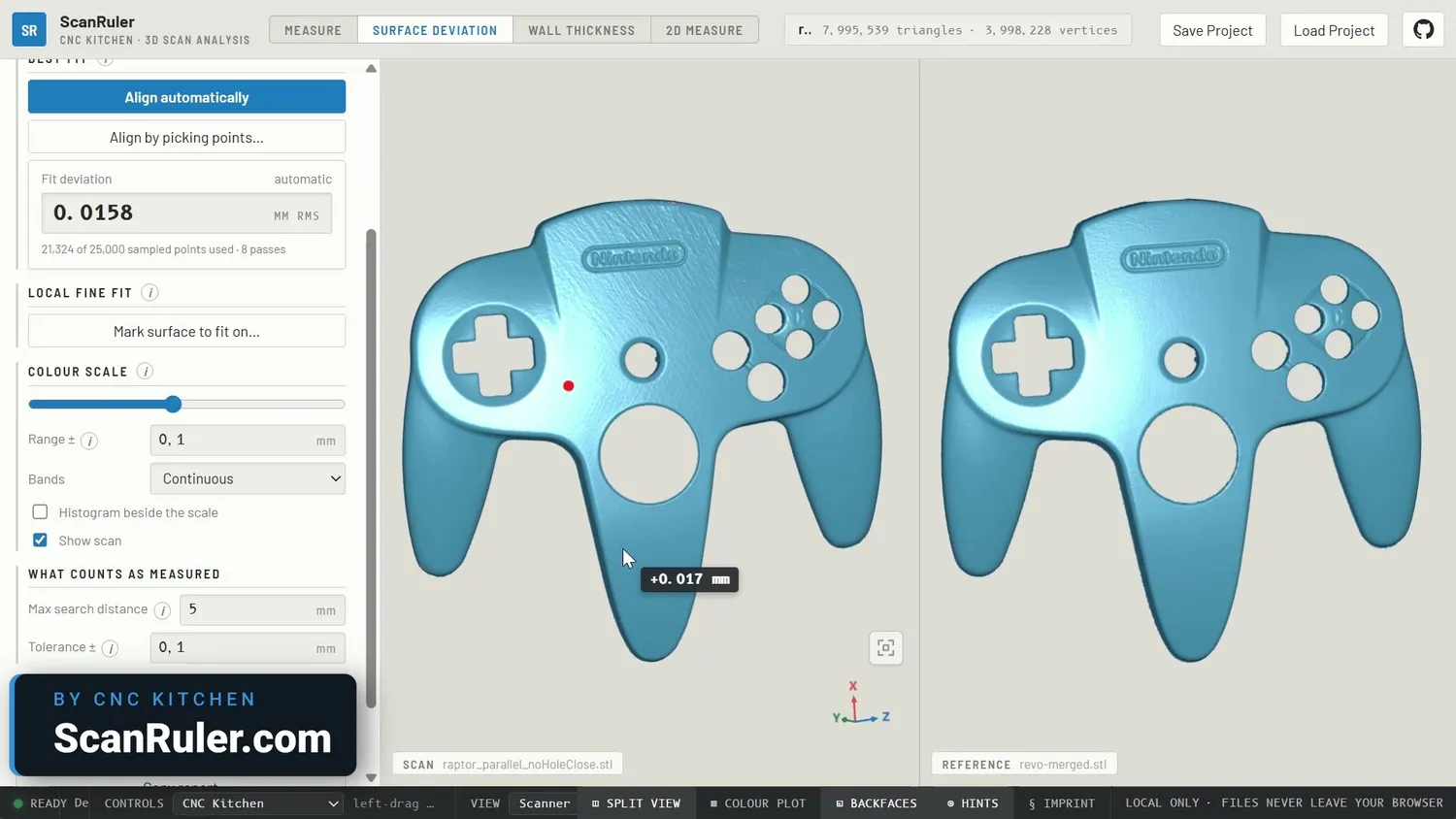1456x819 pixels.
Task: Click the Save Project button
Action: click(x=1212, y=30)
